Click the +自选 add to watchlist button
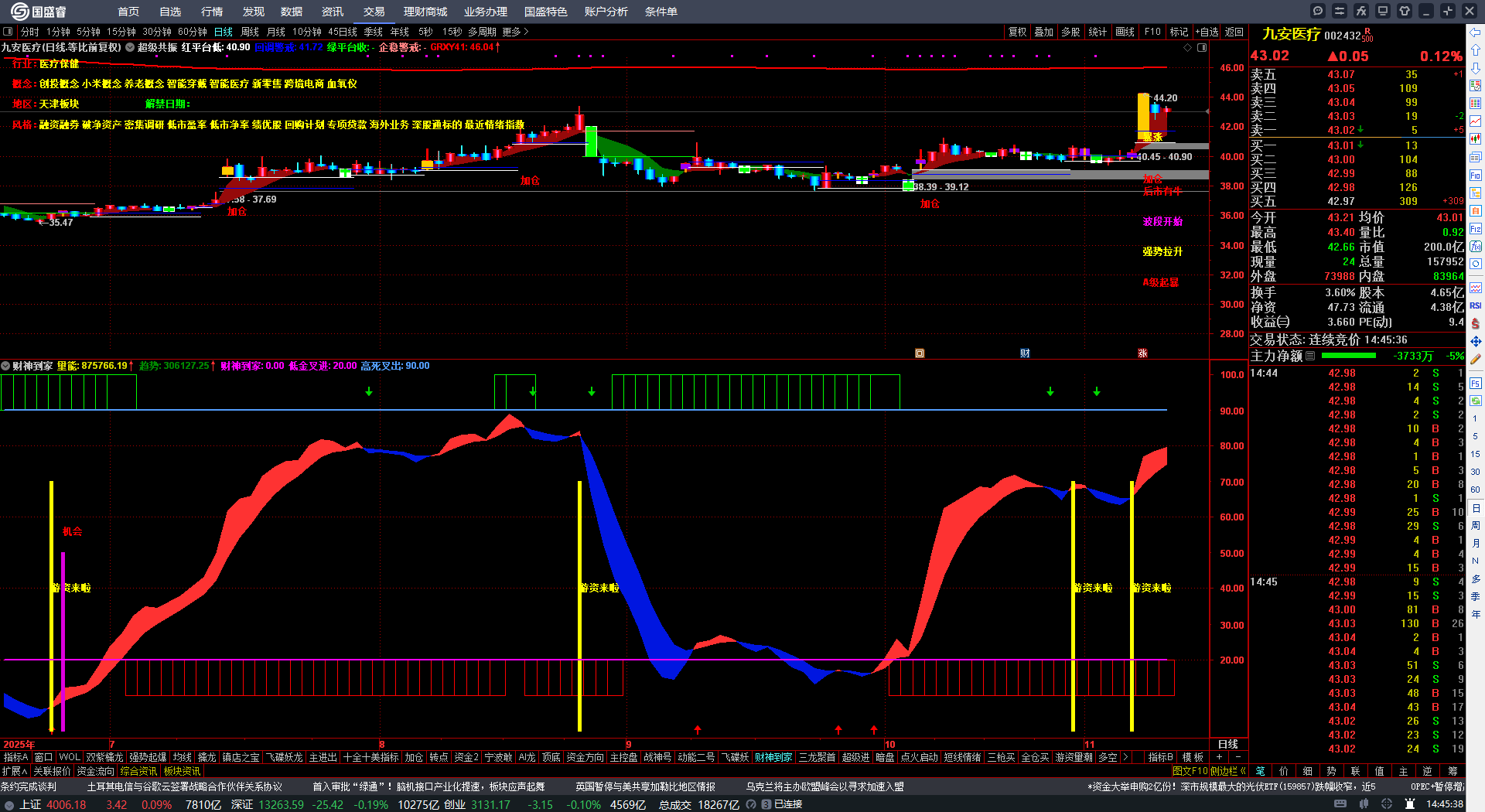1485x812 pixels. (x=1207, y=32)
